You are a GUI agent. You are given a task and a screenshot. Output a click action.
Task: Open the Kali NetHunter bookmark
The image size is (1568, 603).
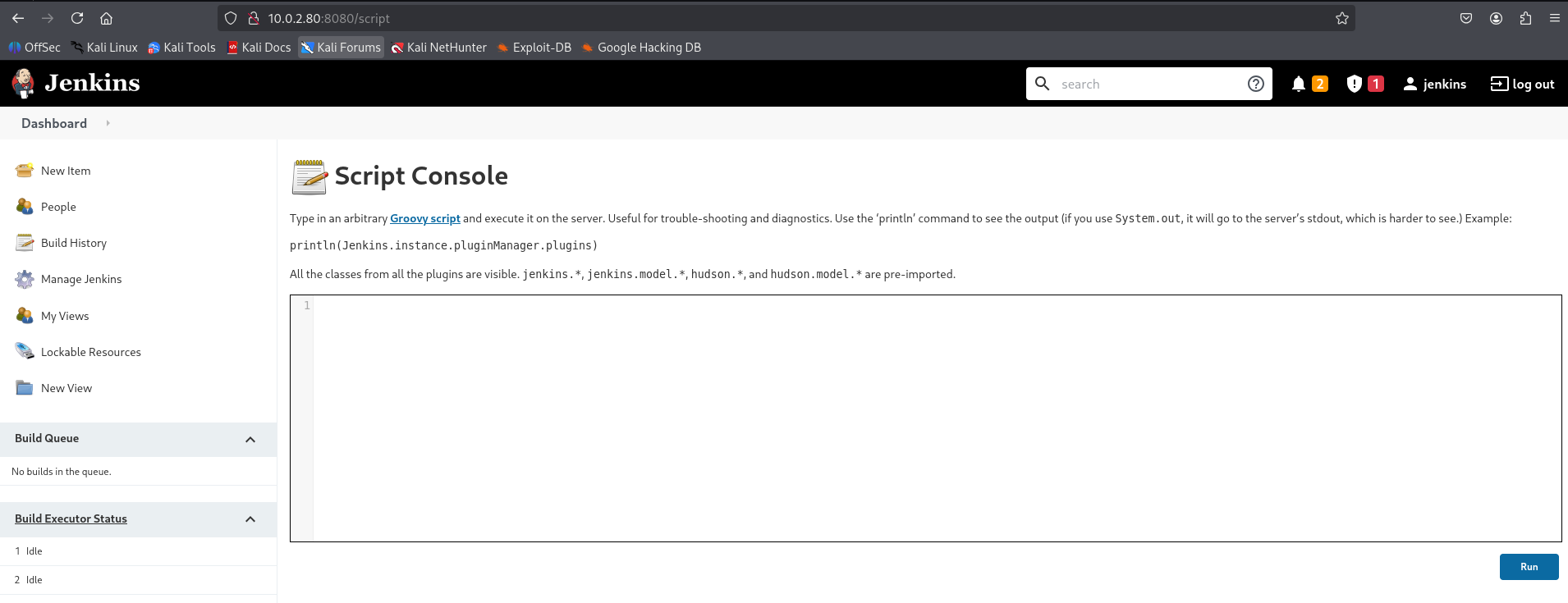pyautogui.click(x=439, y=48)
